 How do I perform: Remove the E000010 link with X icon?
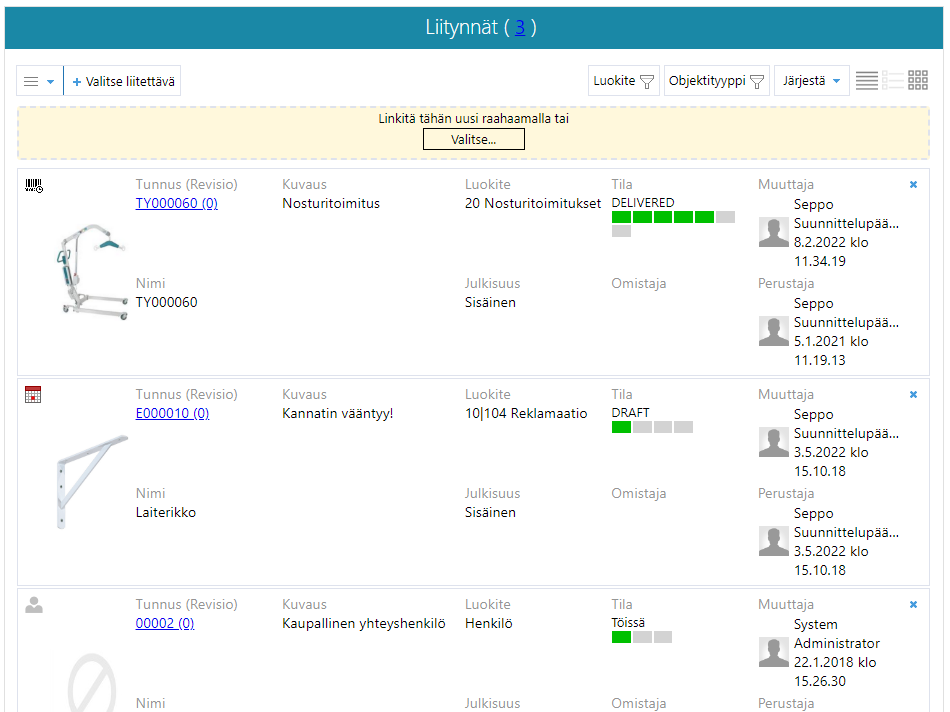[913, 395]
